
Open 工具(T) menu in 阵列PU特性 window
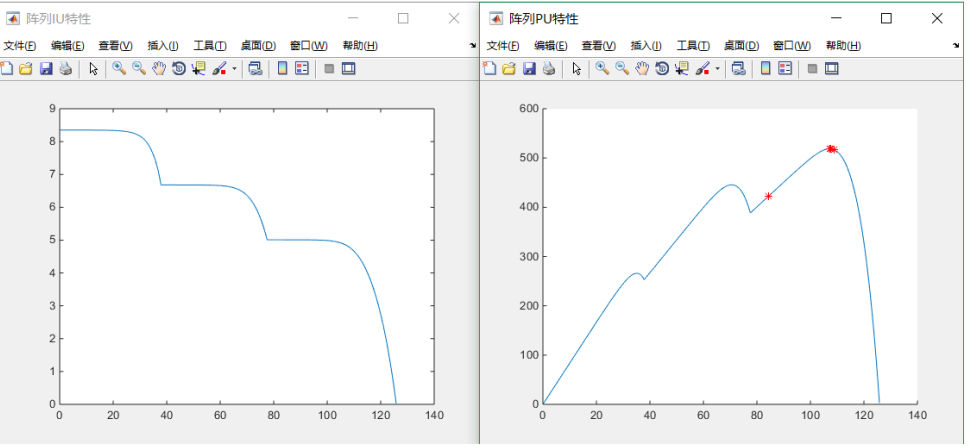coord(693,46)
